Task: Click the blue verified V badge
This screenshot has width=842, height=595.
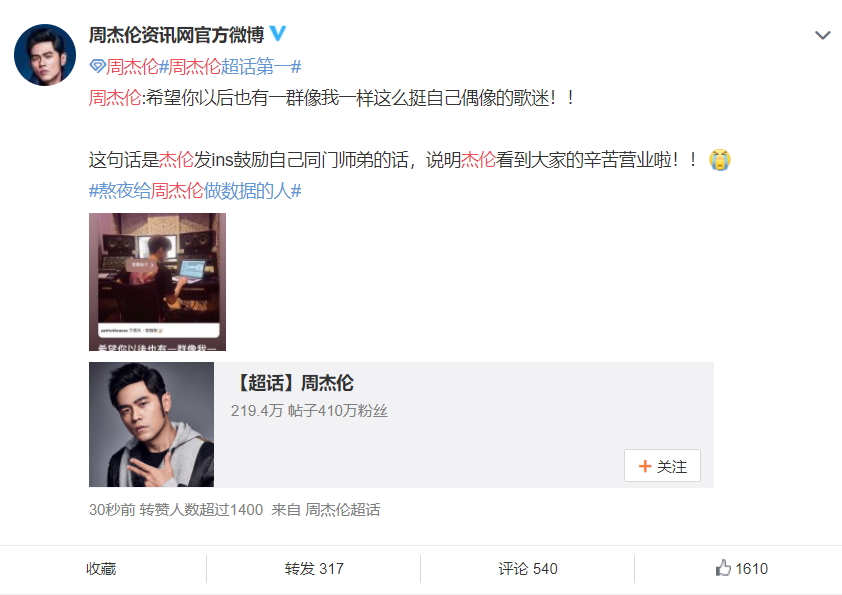Action: click(277, 33)
